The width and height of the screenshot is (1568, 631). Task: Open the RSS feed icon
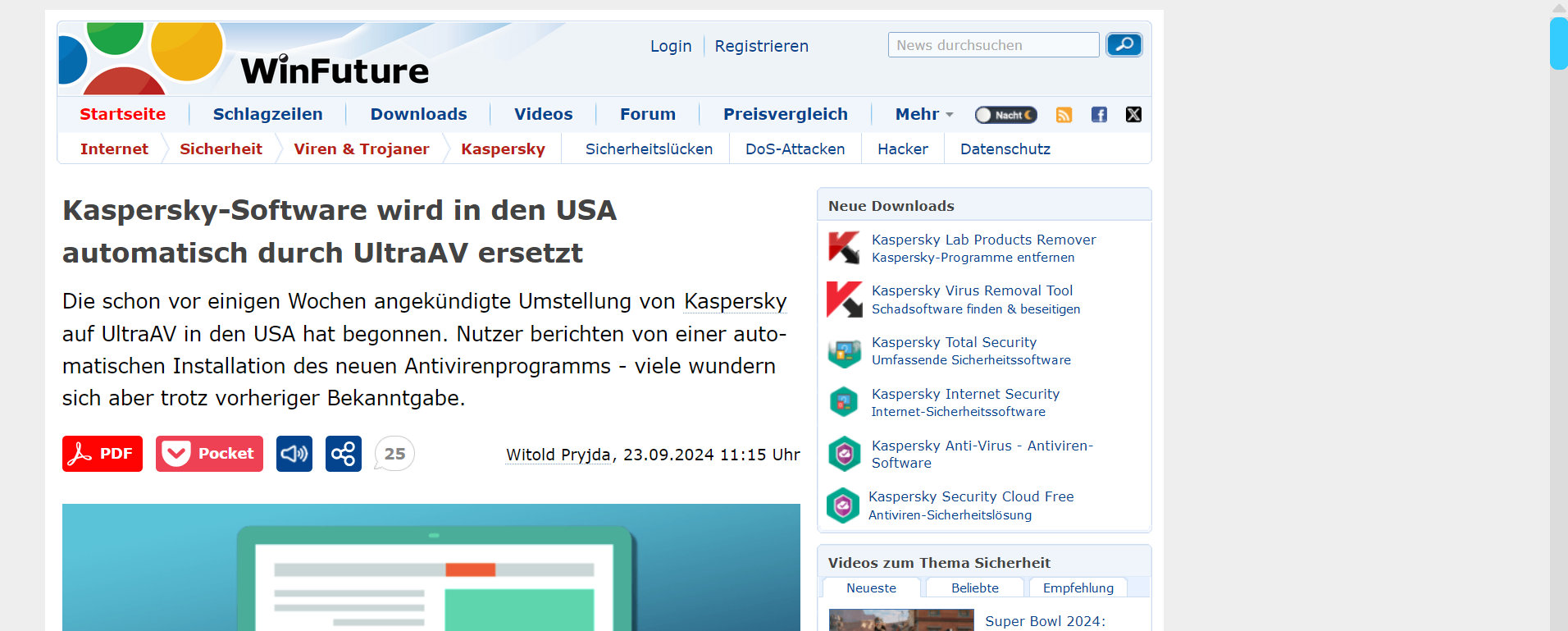click(x=1064, y=115)
